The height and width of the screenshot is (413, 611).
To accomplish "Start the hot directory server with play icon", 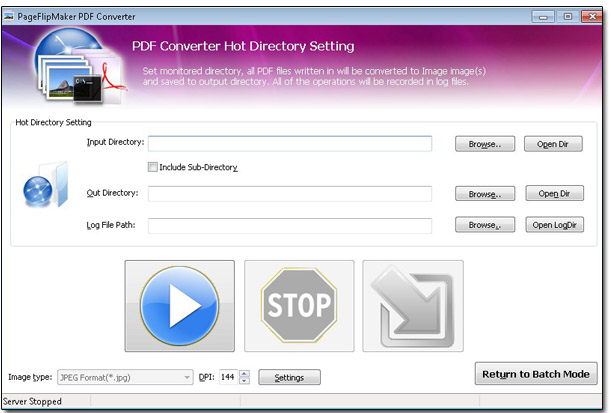I will pos(180,306).
